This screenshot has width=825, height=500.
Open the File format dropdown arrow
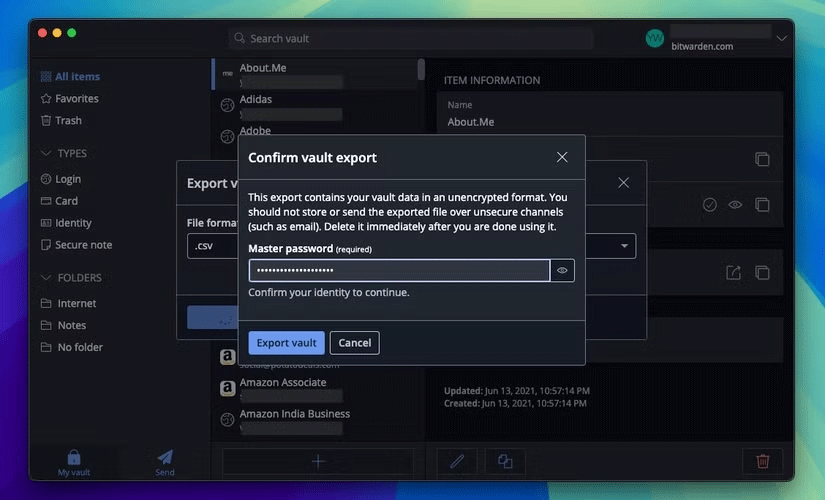[x=624, y=246]
